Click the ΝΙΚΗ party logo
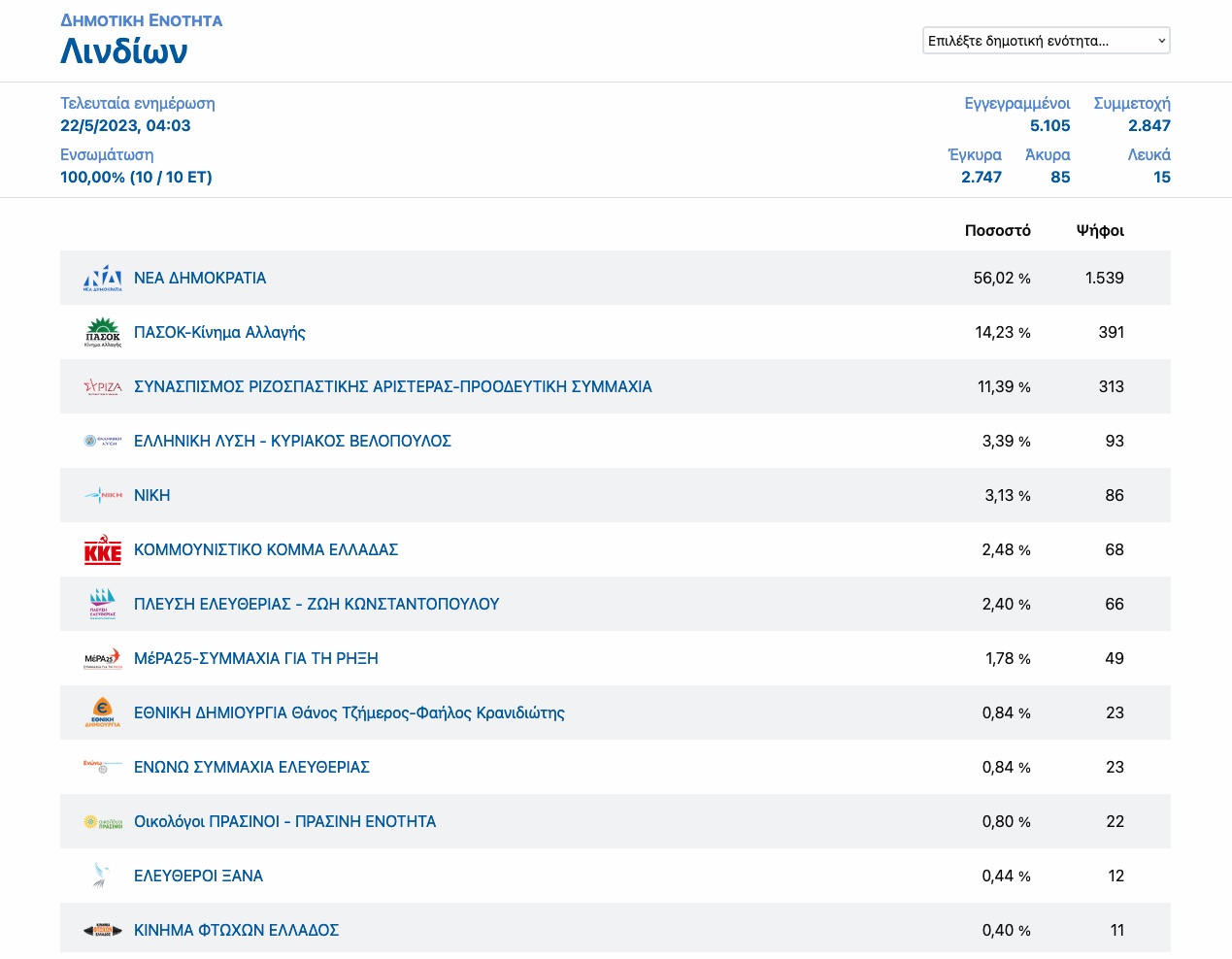Image resolution: width=1232 pixels, height=959 pixels. (x=103, y=495)
